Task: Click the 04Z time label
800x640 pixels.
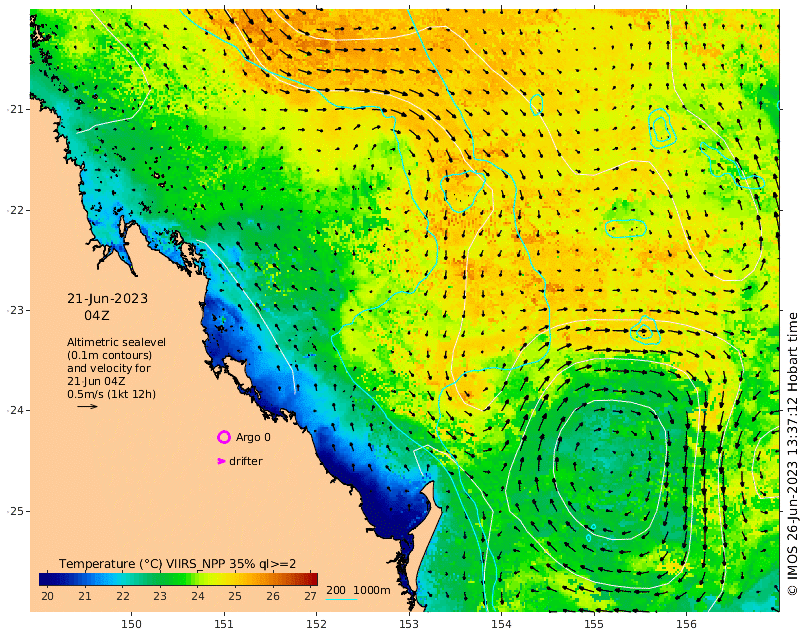Action: pos(97,315)
